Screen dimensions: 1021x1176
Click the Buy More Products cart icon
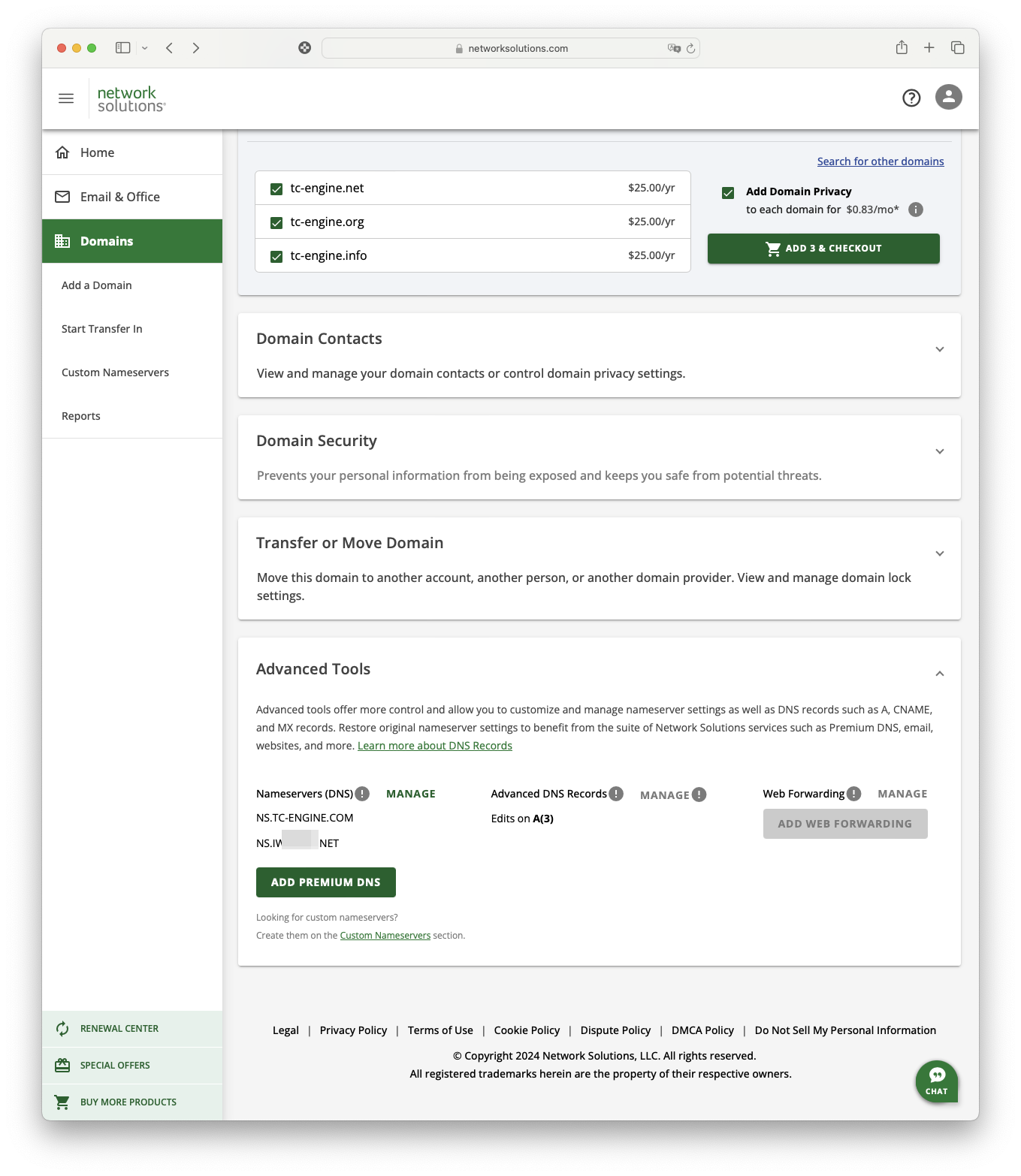[62, 1102]
